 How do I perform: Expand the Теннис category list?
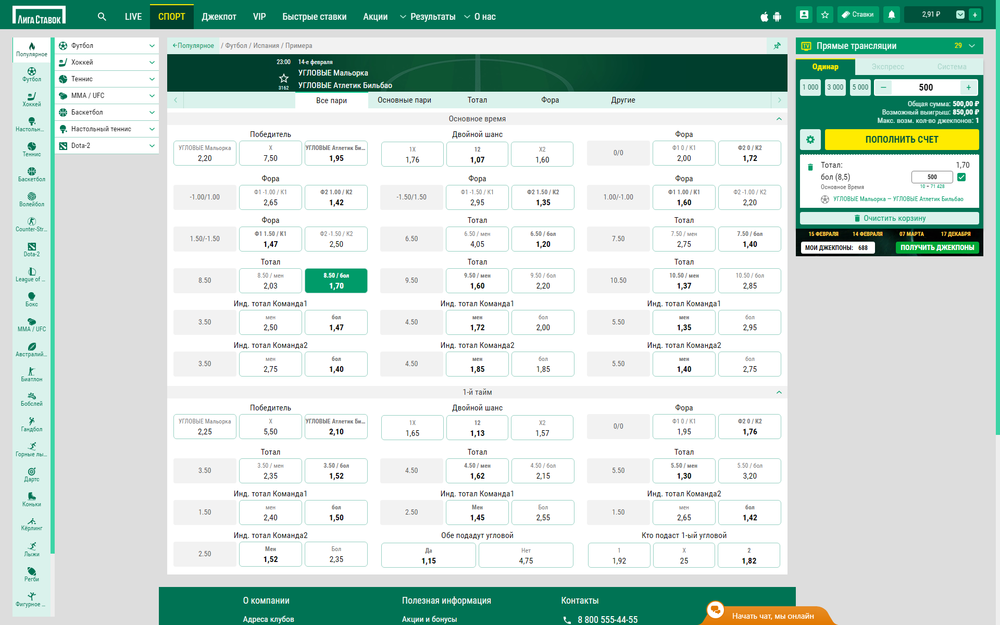click(107, 79)
